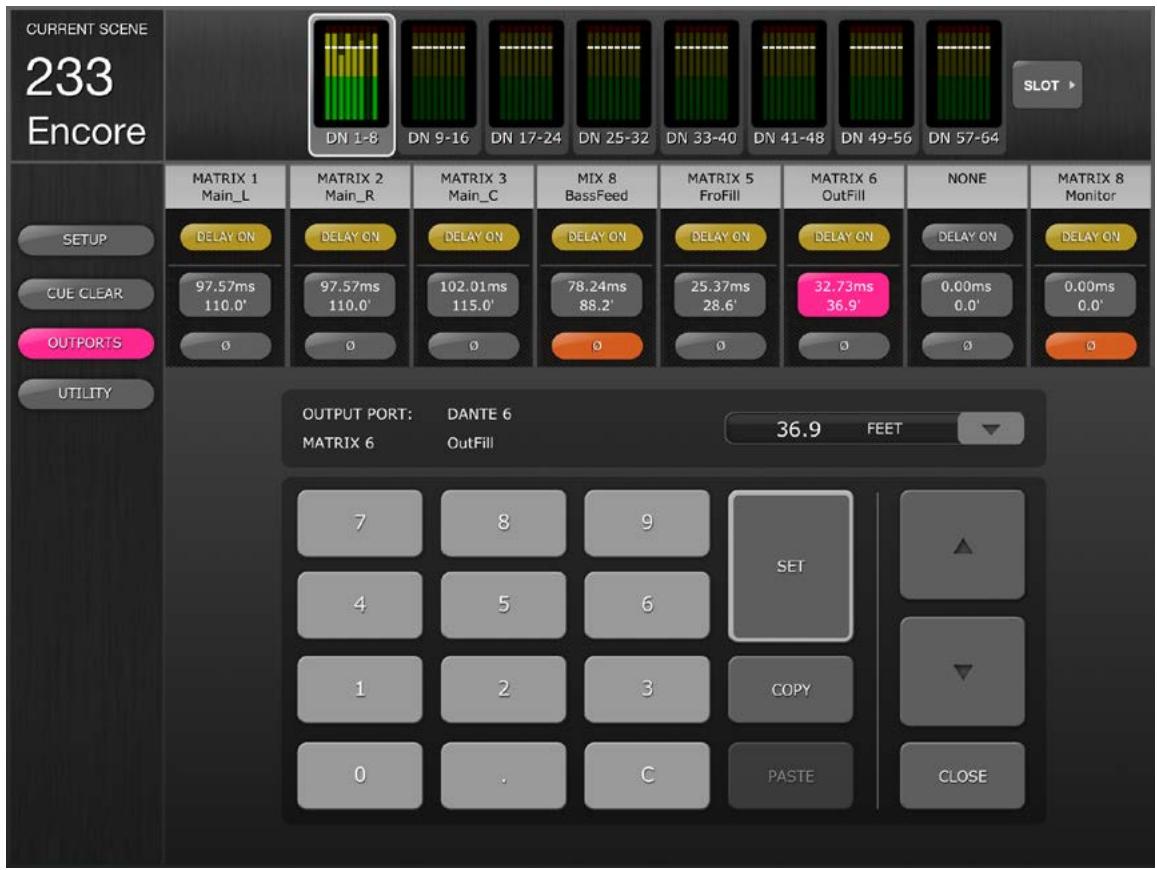The width and height of the screenshot is (1157, 870).
Task: Toggle DELAY ON for Matrix 8 Monitor
Action: (x=1090, y=237)
